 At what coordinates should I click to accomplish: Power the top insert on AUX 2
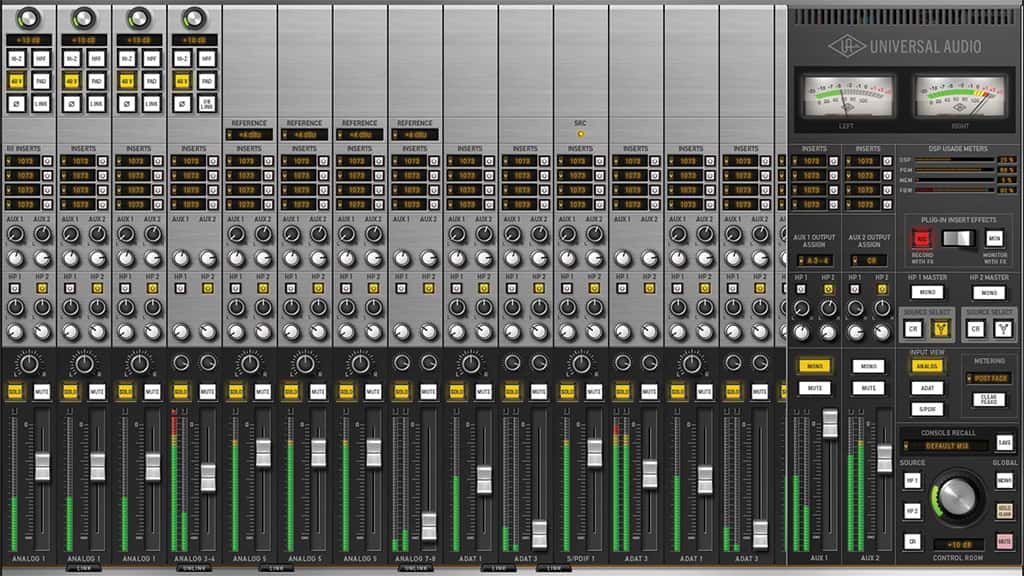tap(887, 161)
